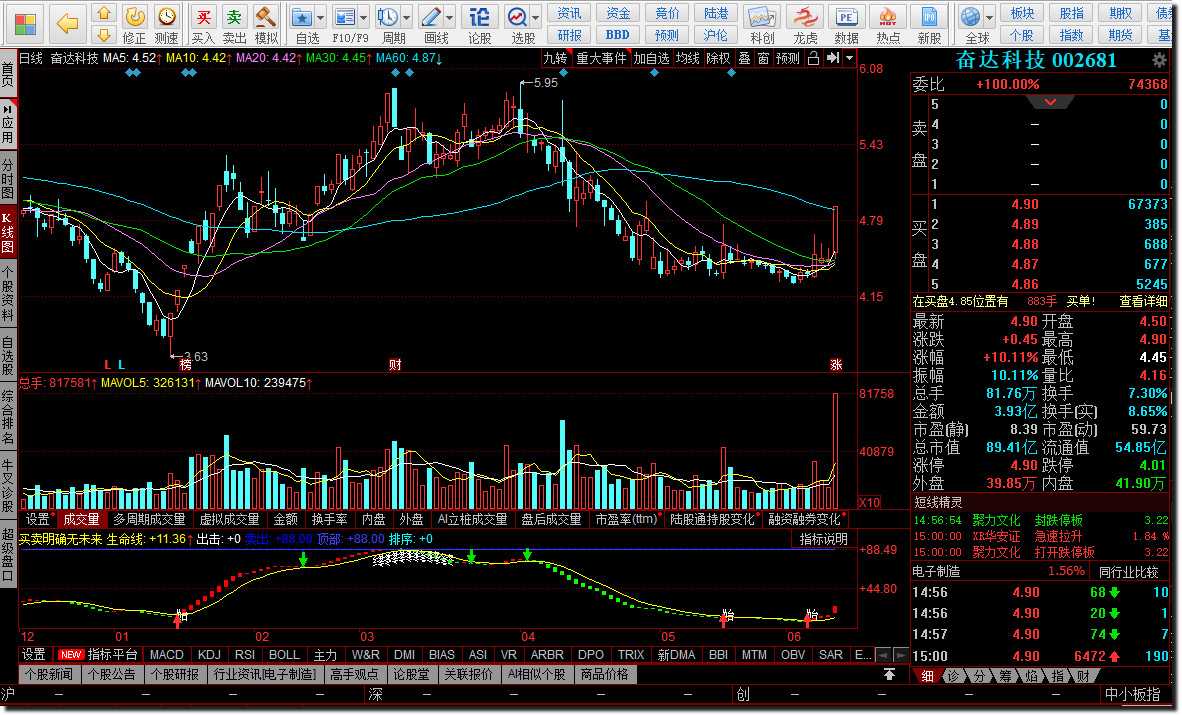
Task: Click 查看详细 view details link
Action: pos(1143,301)
